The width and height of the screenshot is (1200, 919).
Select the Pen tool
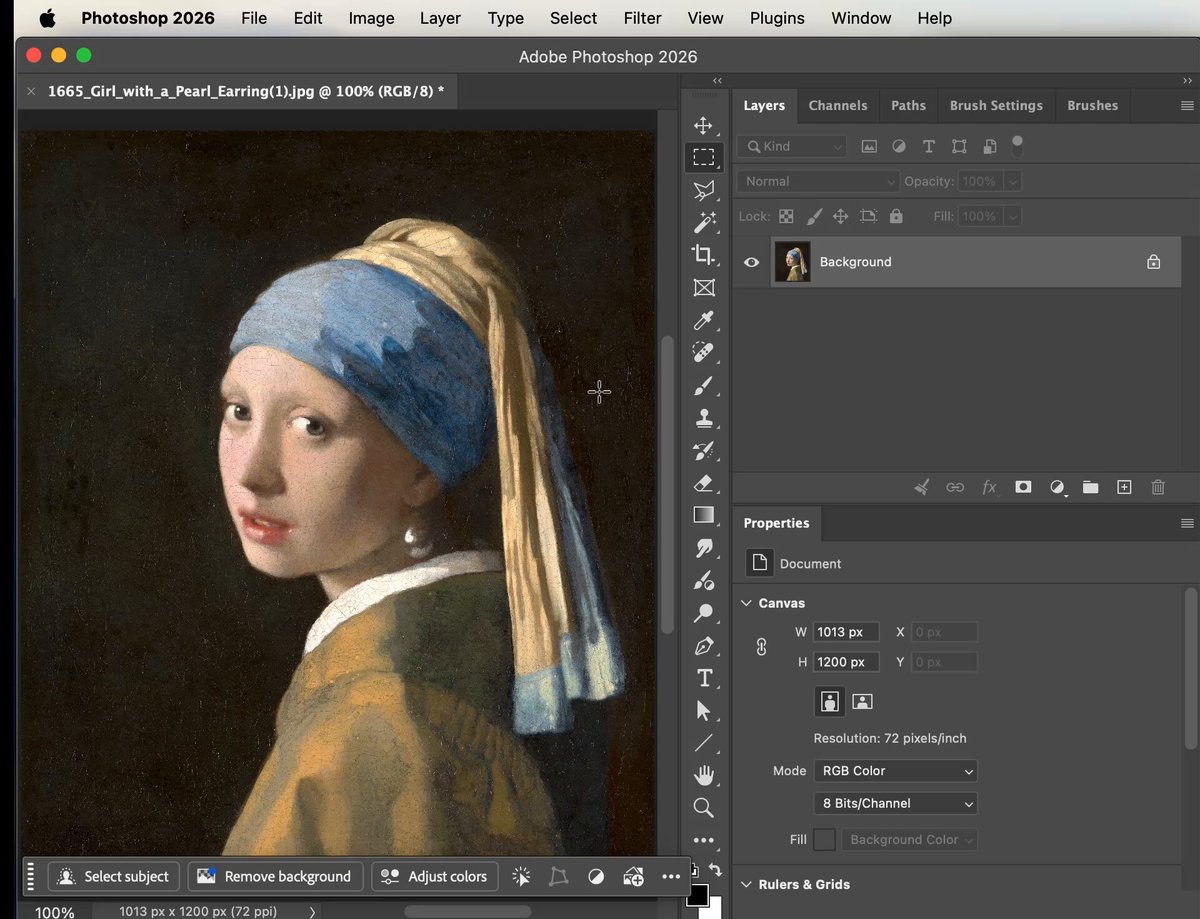pyautogui.click(x=704, y=645)
